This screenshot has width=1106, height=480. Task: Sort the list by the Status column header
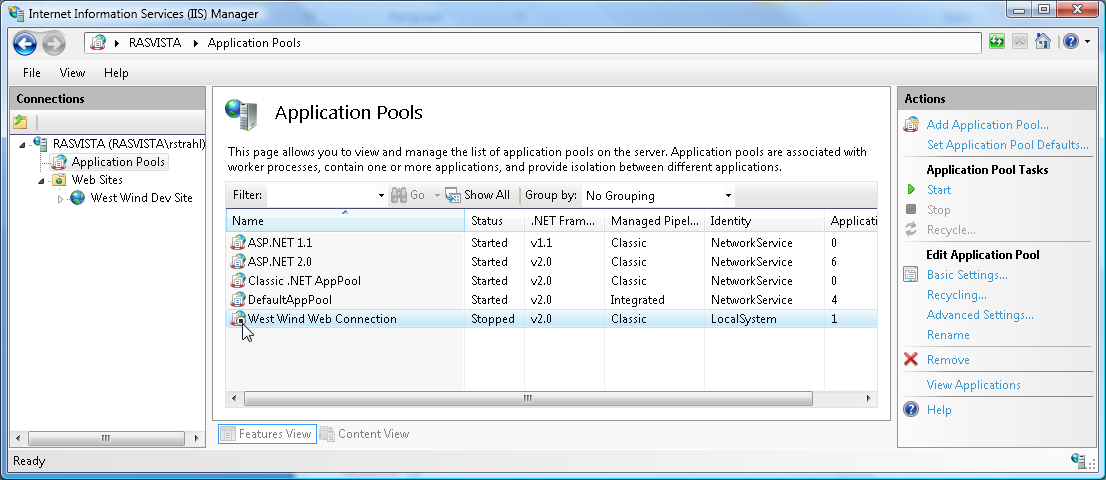tap(487, 221)
